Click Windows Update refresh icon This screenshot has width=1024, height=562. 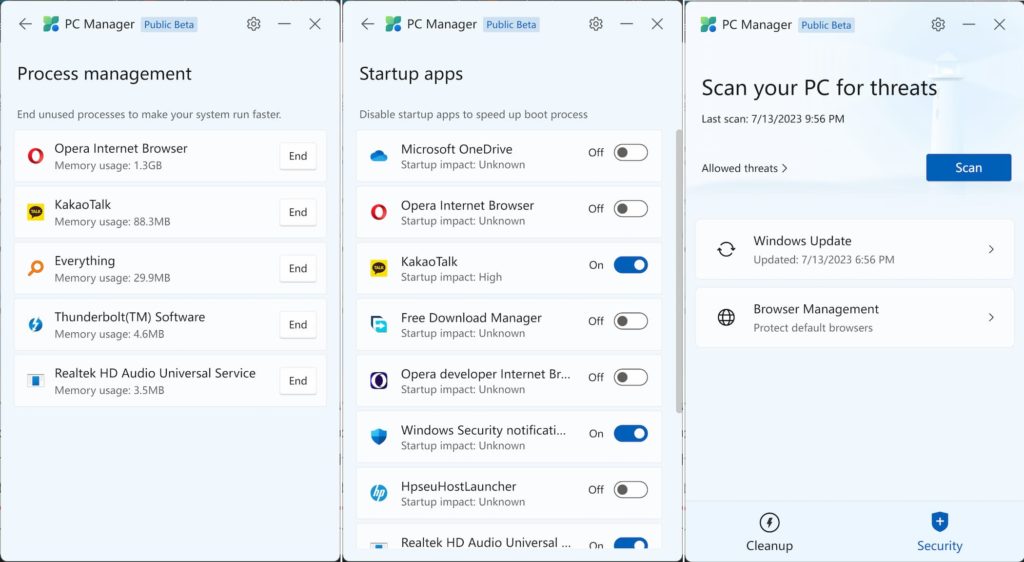pyautogui.click(x=726, y=249)
